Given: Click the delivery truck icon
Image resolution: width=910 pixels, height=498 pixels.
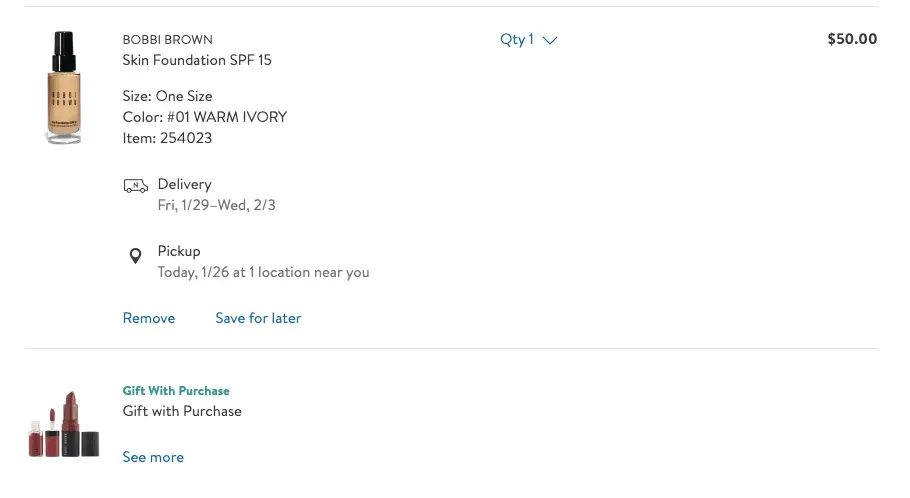Looking at the screenshot, I should [x=135, y=186].
